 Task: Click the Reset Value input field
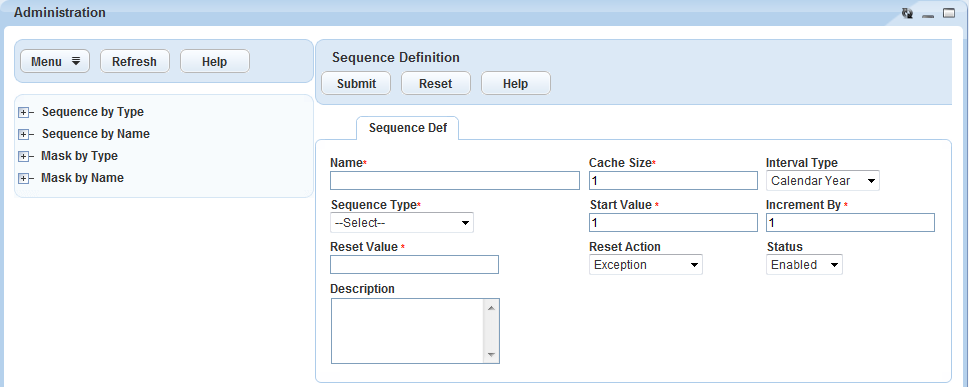point(414,265)
